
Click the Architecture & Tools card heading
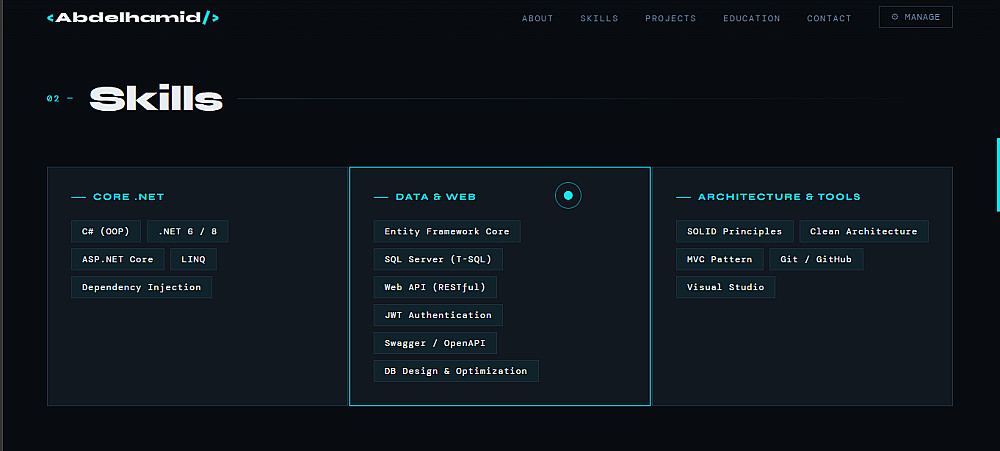coord(779,197)
